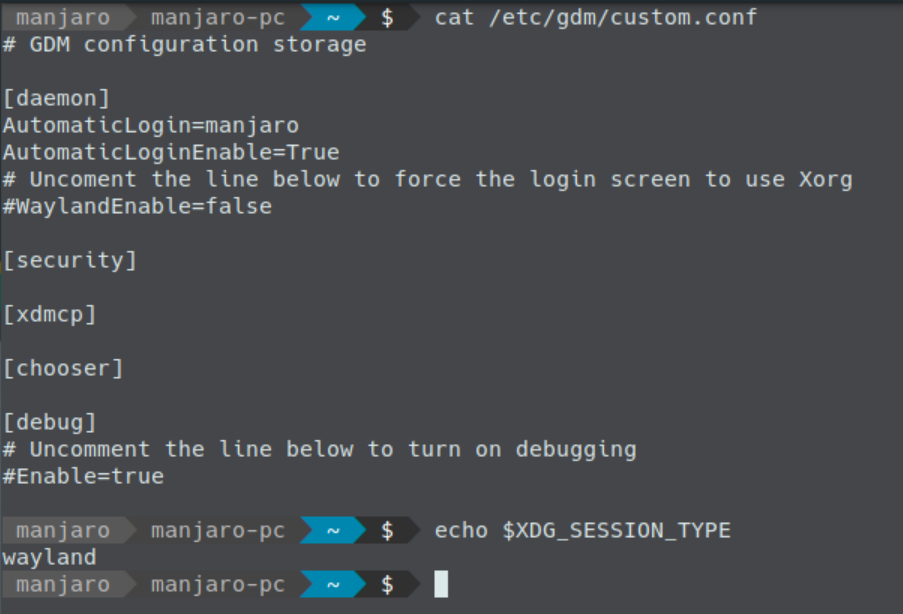Click the [chooser] section header
Image resolution: width=903 pixels, height=614 pixels.
63,368
